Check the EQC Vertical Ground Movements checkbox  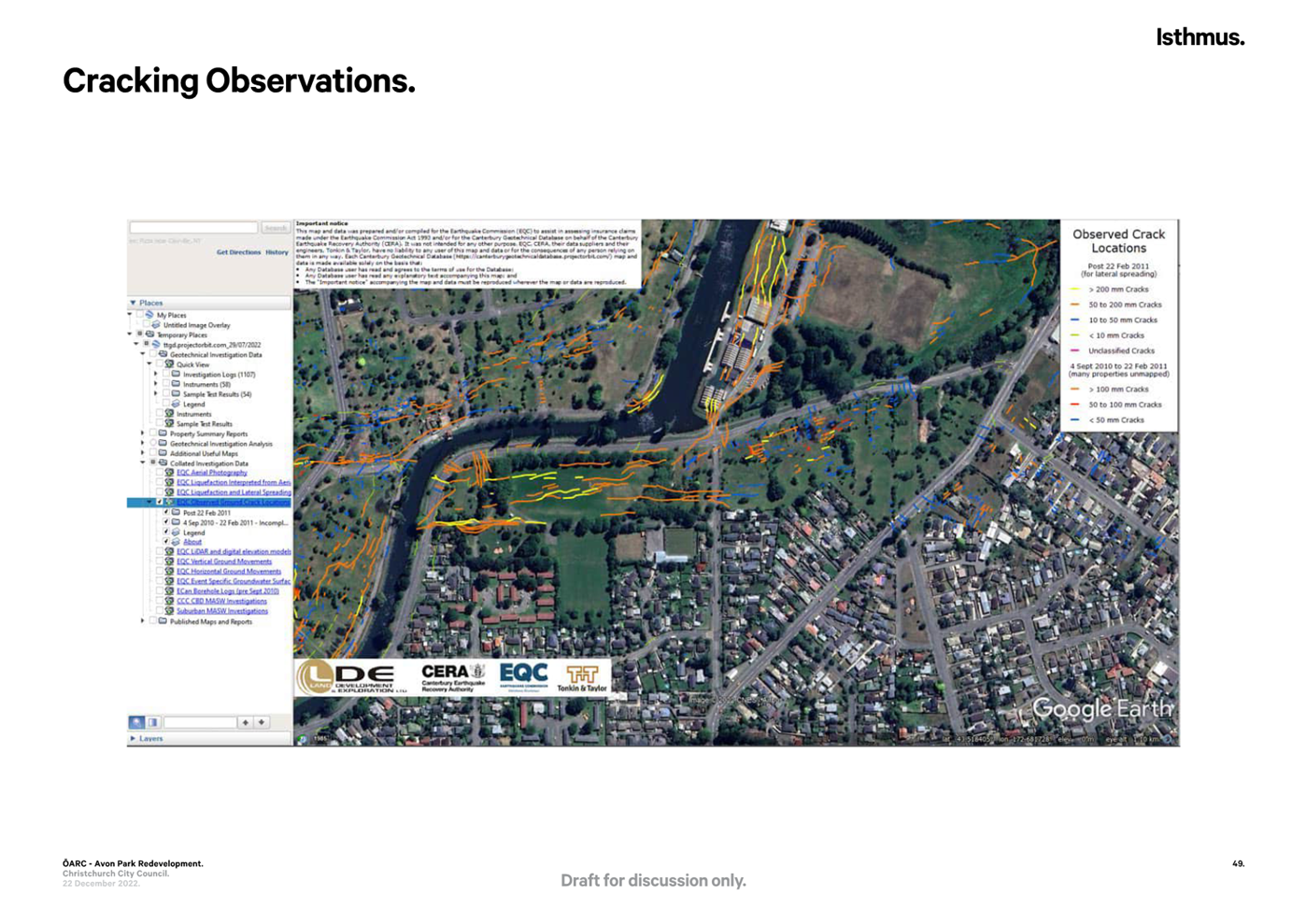[x=160, y=562]
